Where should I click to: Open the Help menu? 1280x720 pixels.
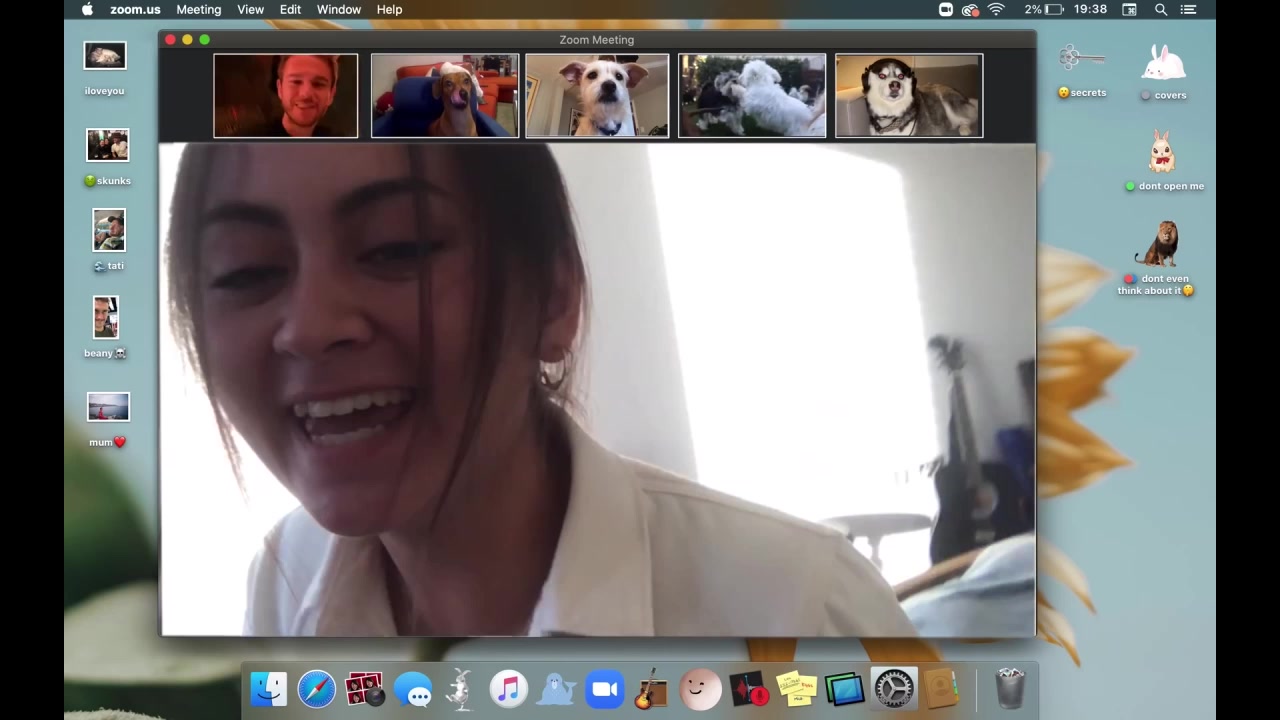coord(389,9)
